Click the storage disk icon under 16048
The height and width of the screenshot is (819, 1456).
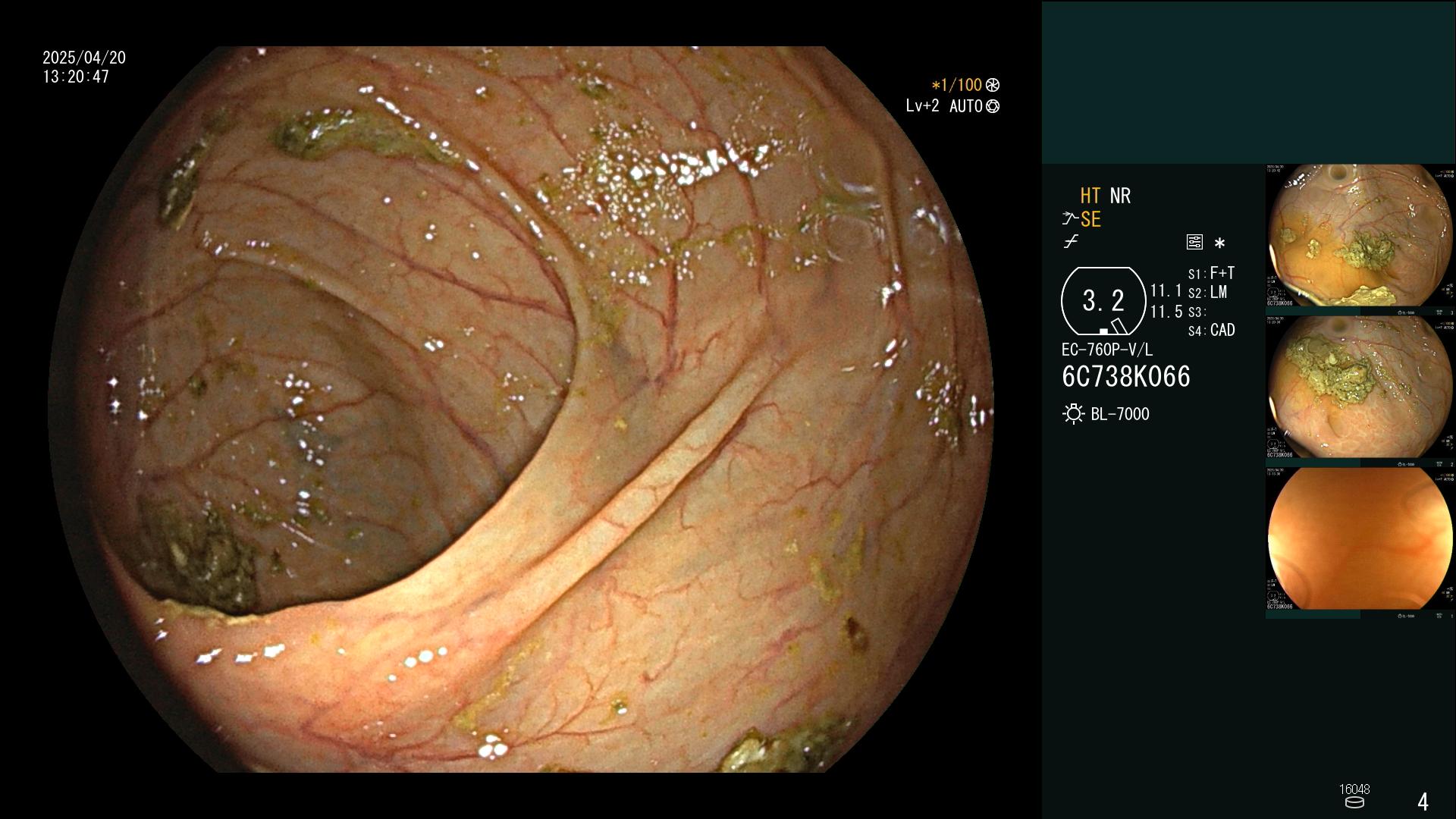tap(1354, 802)
